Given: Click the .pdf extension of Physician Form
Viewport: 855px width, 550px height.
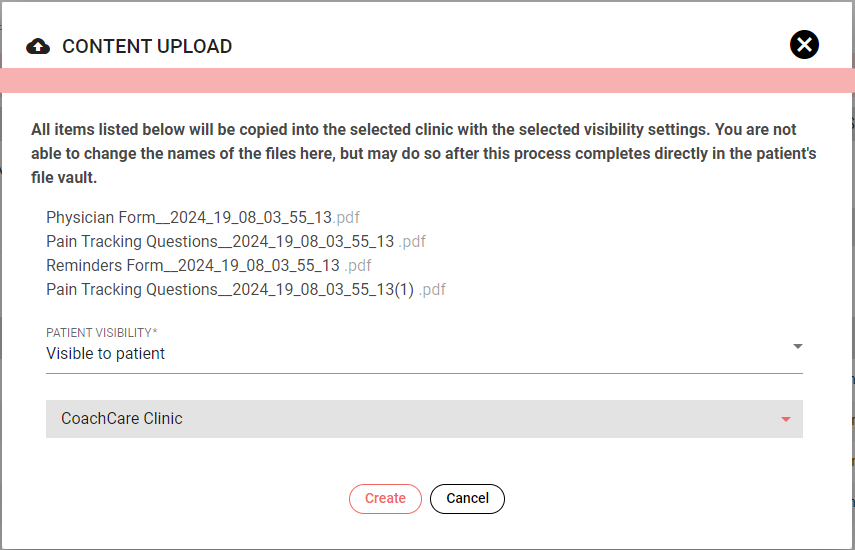Looking at the screenshot, I should pyautogui.click(x=346, y=217).
